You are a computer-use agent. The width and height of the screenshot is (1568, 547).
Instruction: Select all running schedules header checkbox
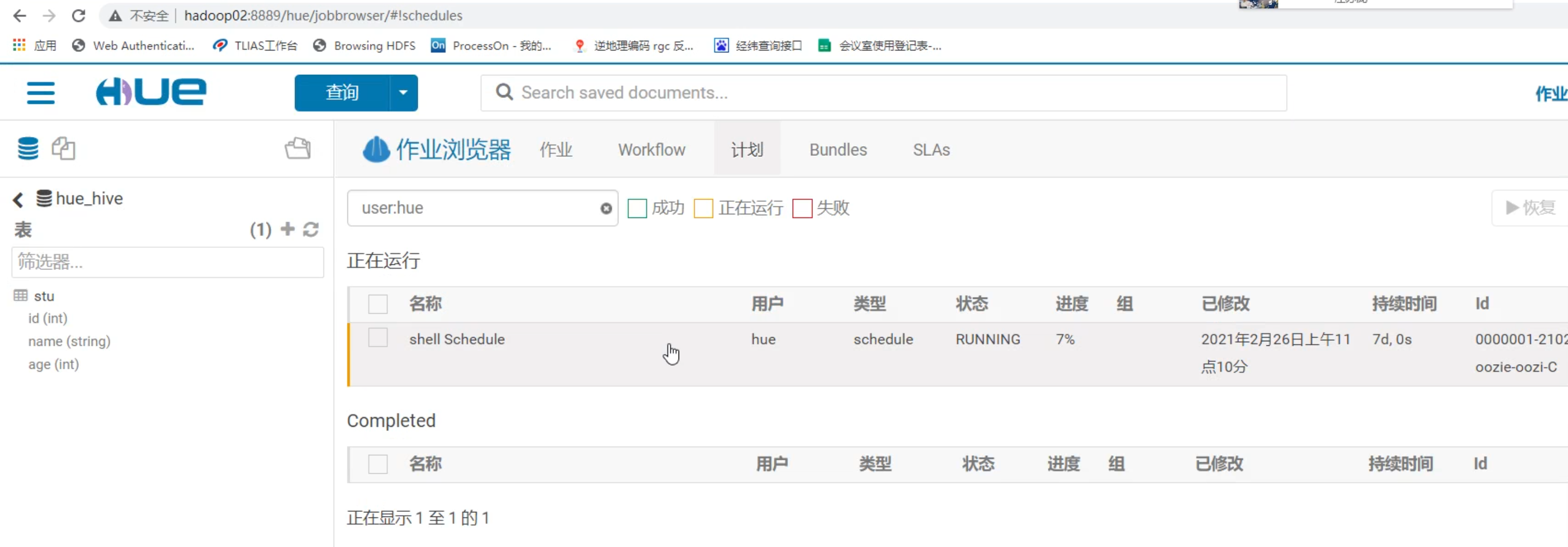[x=378, y=304]
